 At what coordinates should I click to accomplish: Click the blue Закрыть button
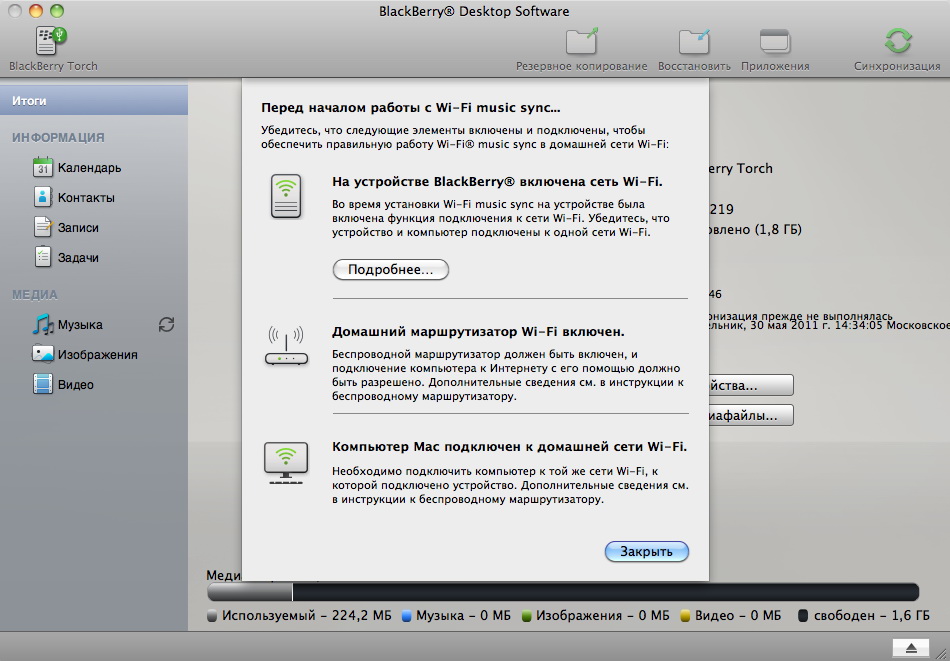(646, 551)
